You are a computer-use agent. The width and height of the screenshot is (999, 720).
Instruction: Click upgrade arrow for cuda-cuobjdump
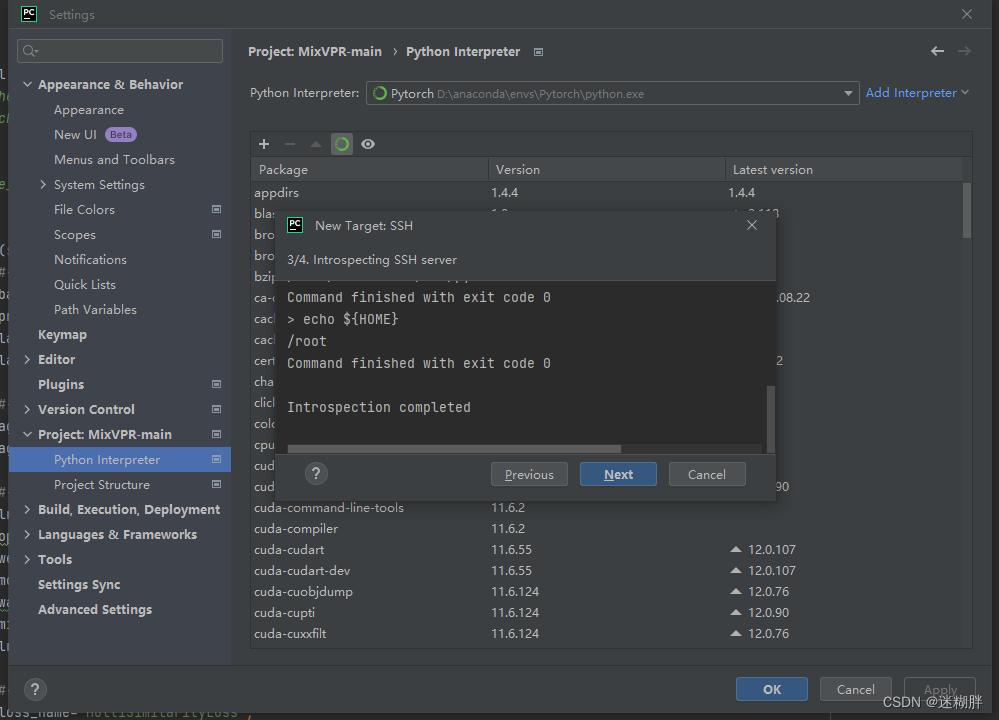click(736, 591)
